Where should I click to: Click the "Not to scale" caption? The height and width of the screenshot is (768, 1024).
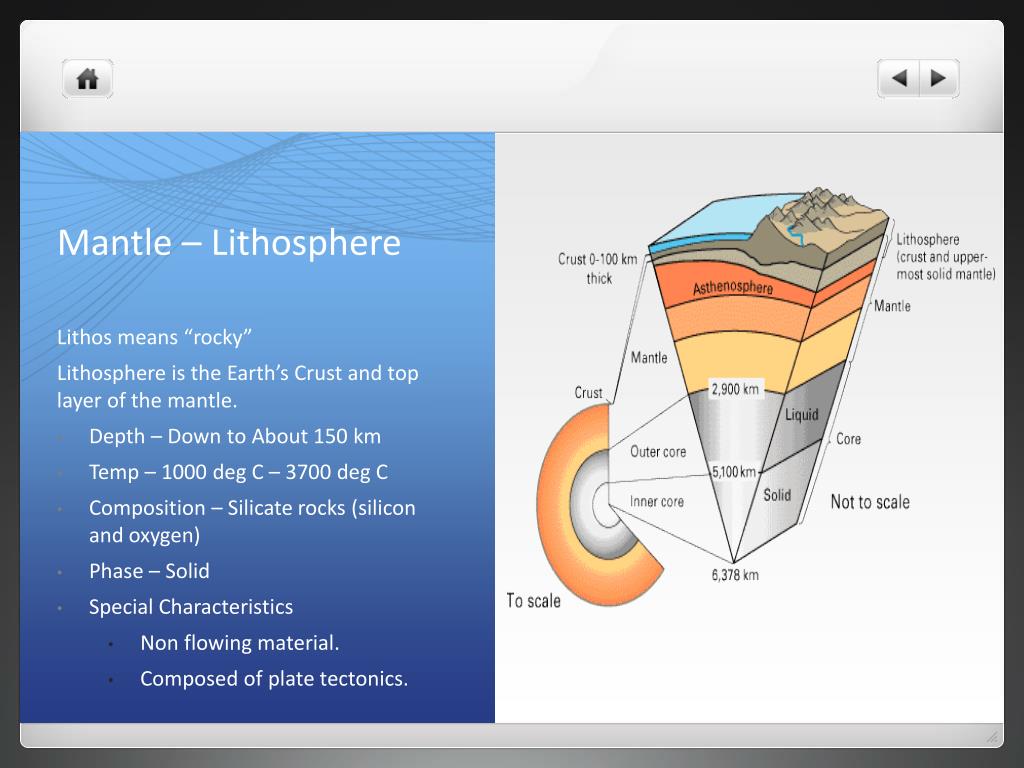click(870, 502)
